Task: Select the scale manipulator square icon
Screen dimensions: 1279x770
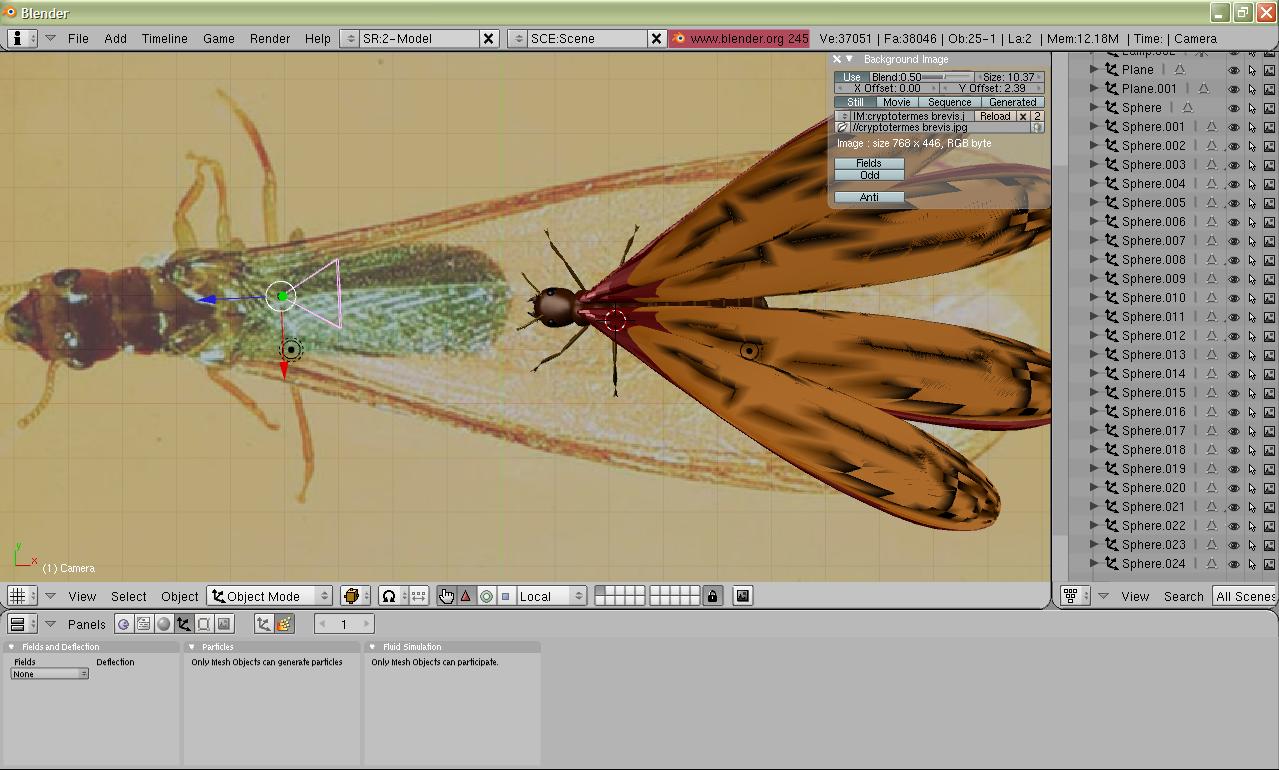Action: coord(505,596)
